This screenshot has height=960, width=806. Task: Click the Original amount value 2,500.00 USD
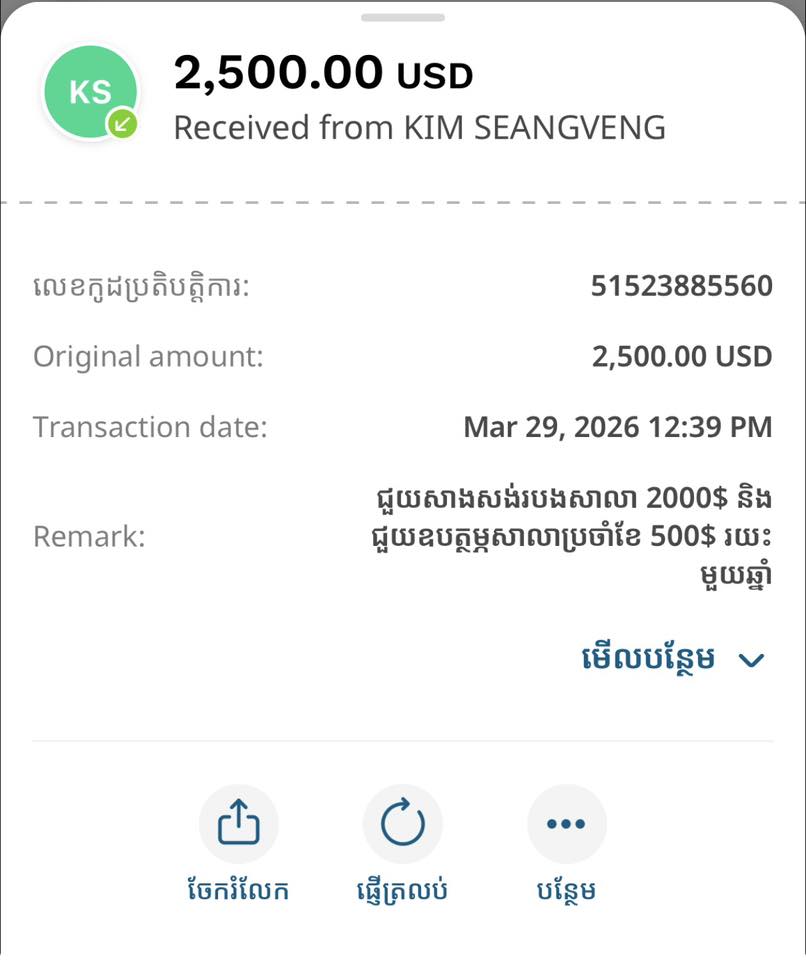point(681,357)
